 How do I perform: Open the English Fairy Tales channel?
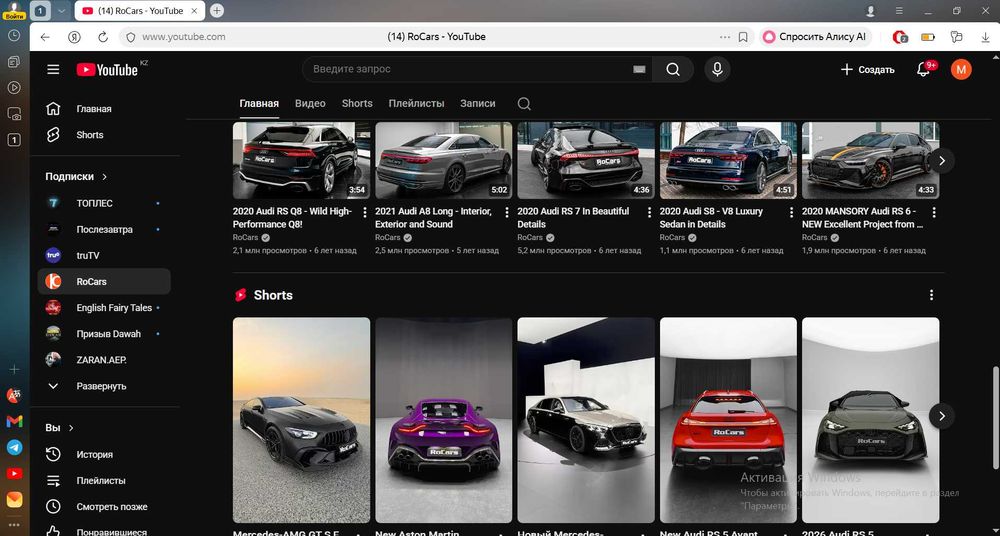pyautogui.click(x=104, y=308)
